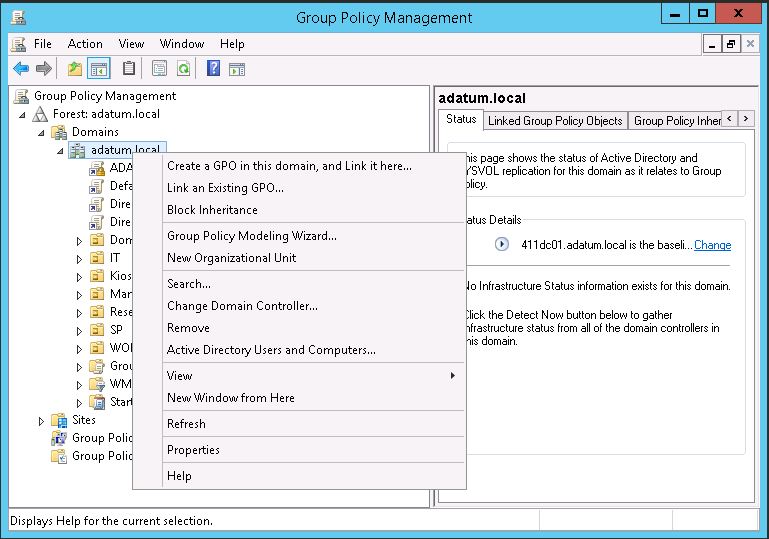This screenshot has width=769, height=539.
Task: Select New Organizational Unit
Action: (314, 258)
